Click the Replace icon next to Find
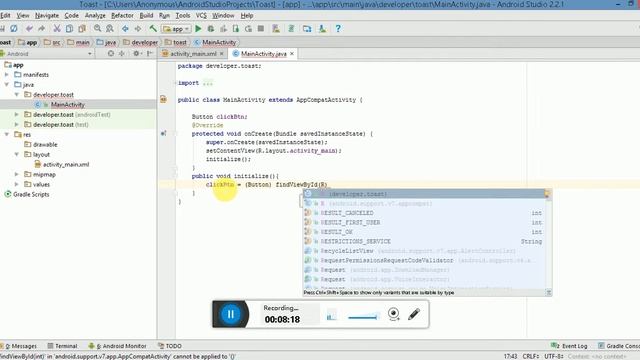This screenshot has width=640, height=360. pyautogui.click(x=110, y=29)
